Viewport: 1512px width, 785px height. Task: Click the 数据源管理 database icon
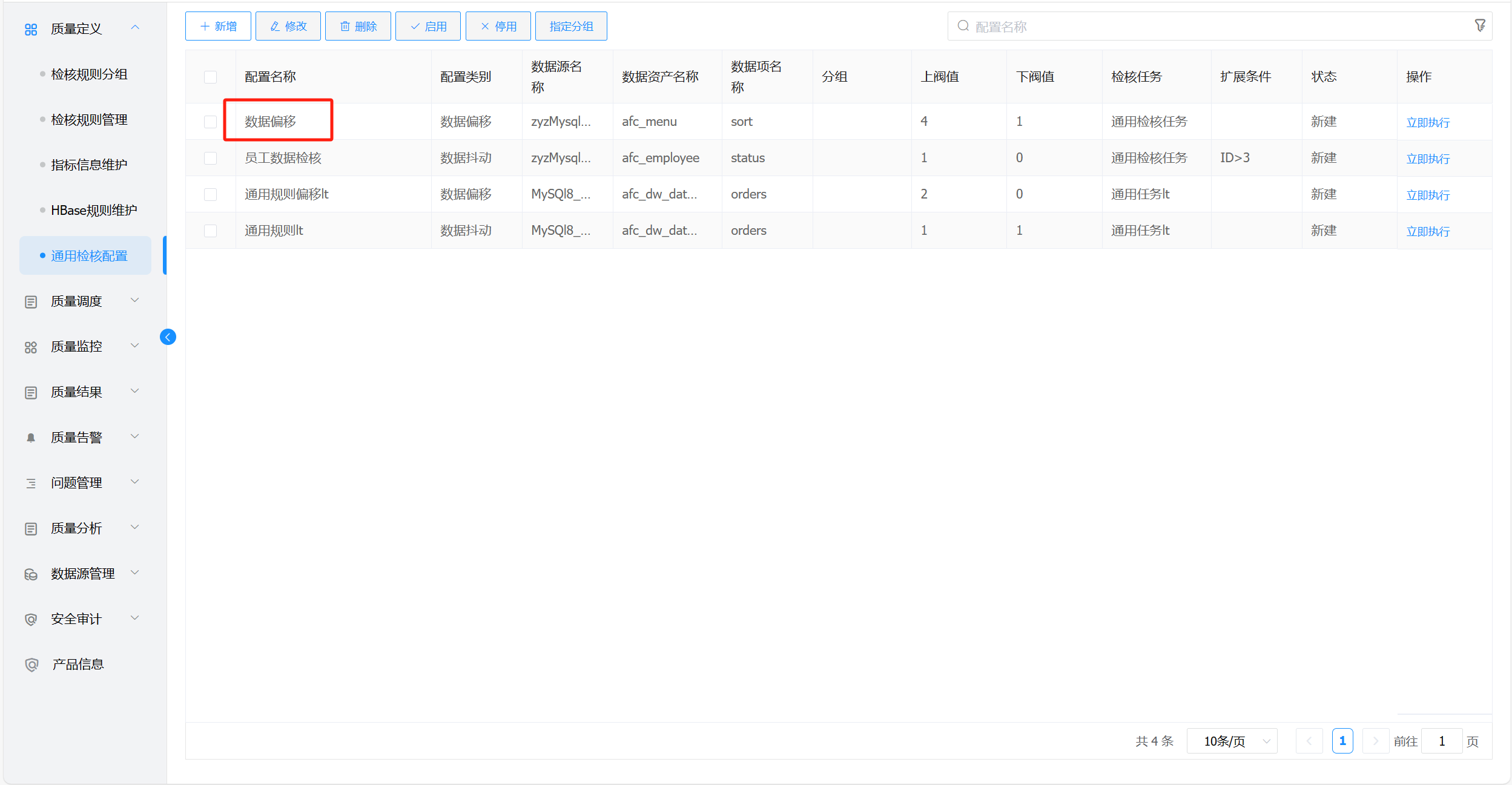pos(31,574)
